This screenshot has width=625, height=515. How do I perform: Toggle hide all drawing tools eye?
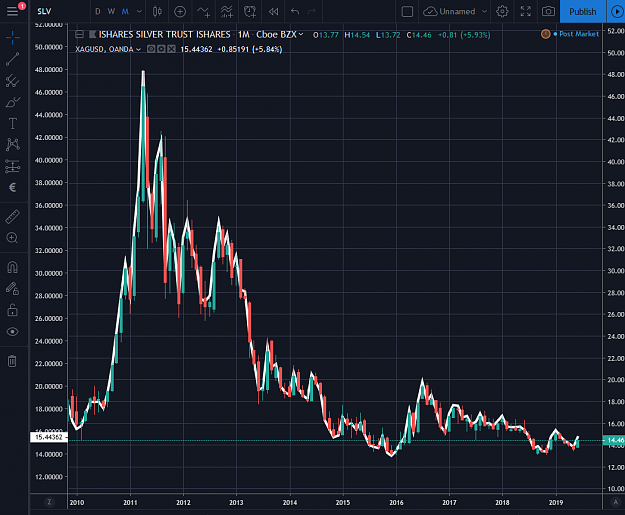(12, 332)
